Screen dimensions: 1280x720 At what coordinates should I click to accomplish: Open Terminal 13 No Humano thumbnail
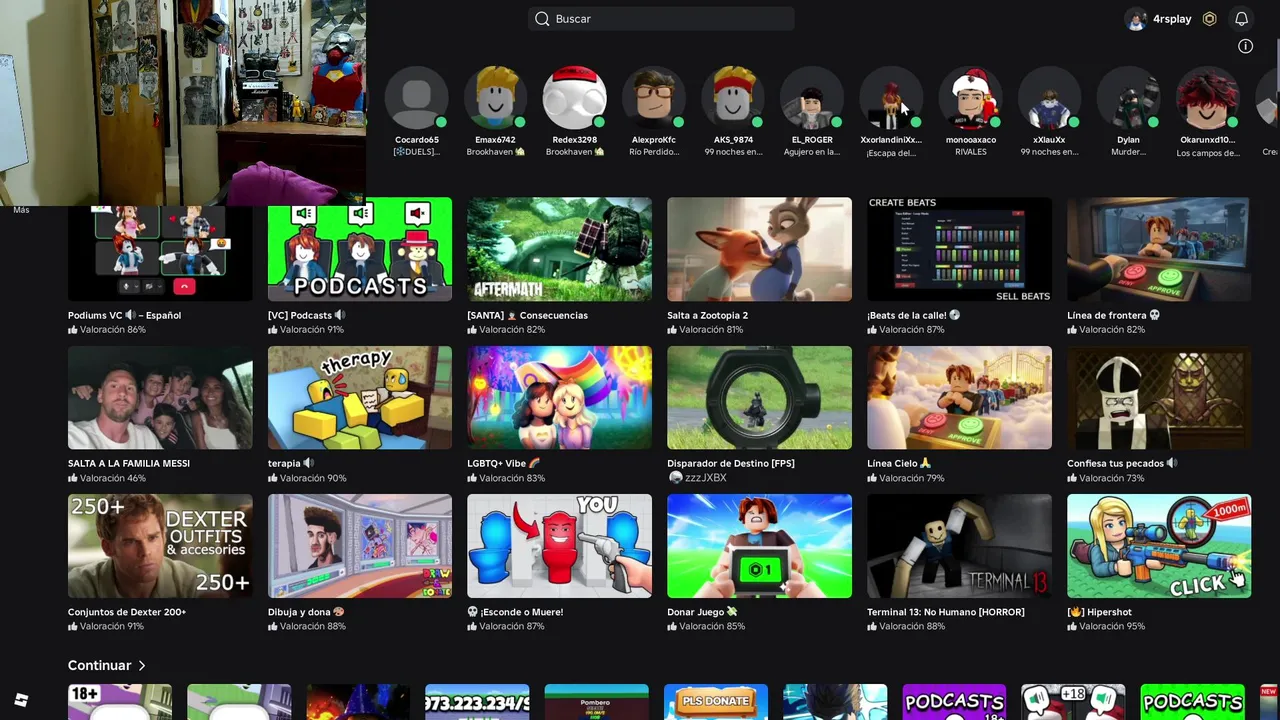(959, 546)
